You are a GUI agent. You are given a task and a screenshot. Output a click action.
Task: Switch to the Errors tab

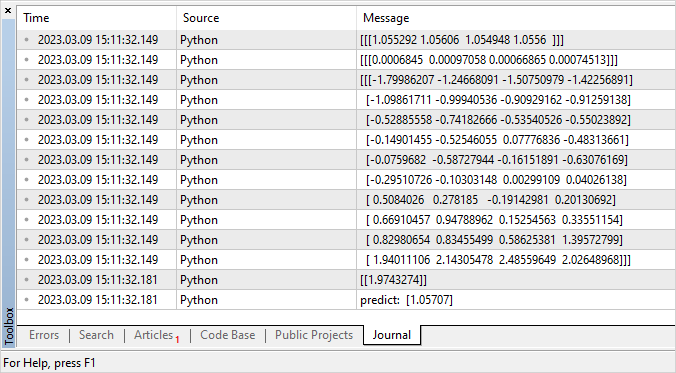click(x=44, y=335)
